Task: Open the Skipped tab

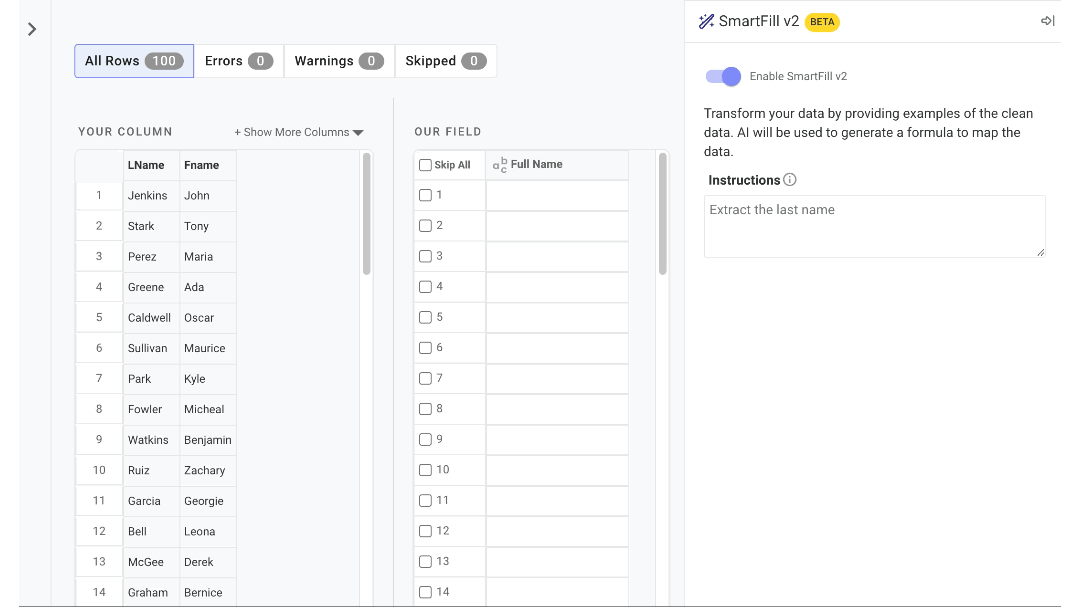Action: (445, 61)
